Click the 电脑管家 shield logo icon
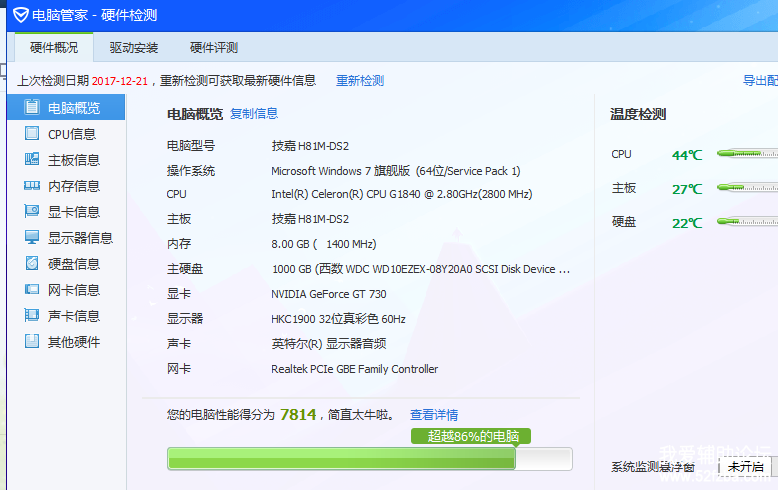The image size is (778, 490). tap(20, 15)
